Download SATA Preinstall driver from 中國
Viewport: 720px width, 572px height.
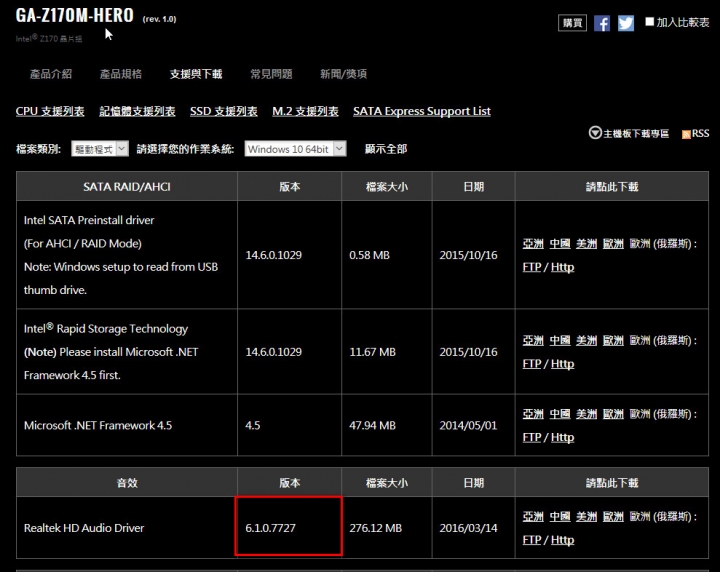coord(560,244)
